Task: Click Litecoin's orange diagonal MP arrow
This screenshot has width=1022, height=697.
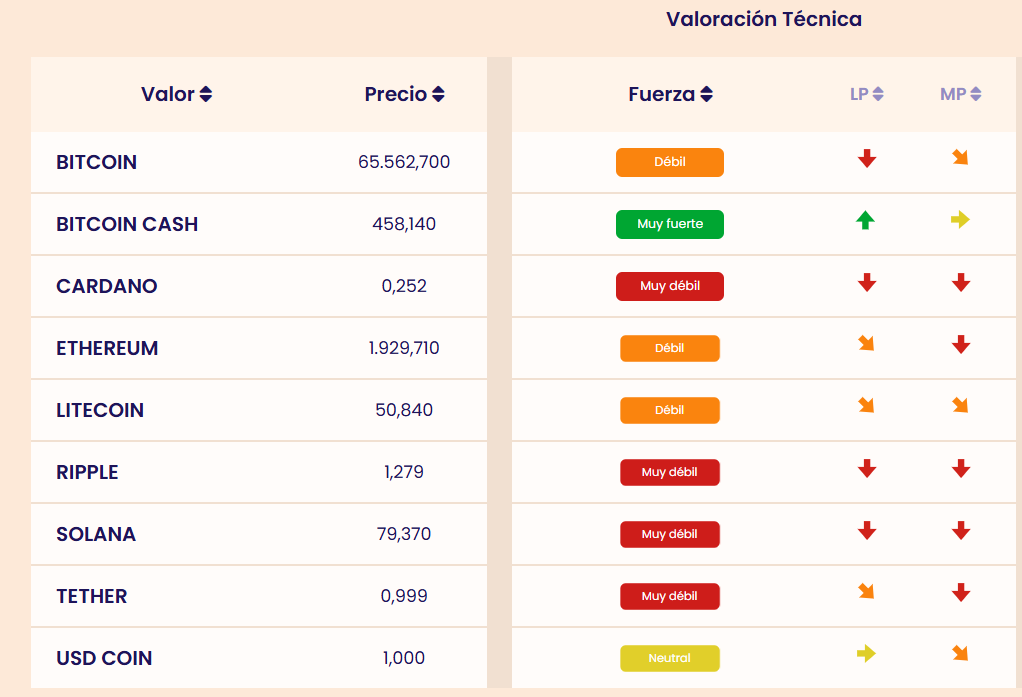Action: coord(960,406)
